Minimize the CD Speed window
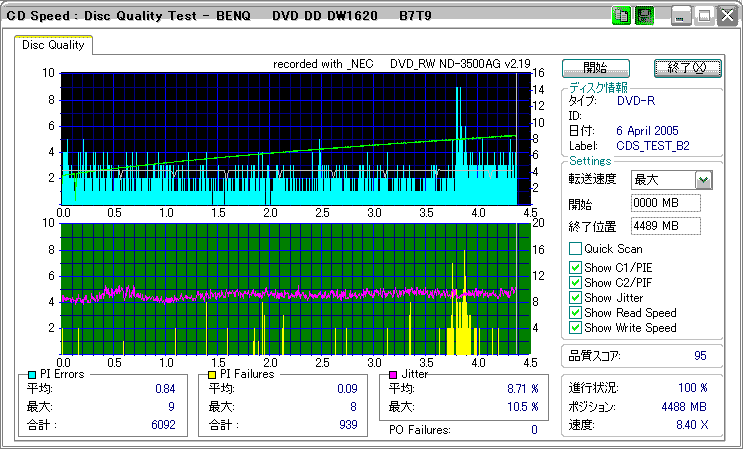743x449 pixels. point(681,17)
